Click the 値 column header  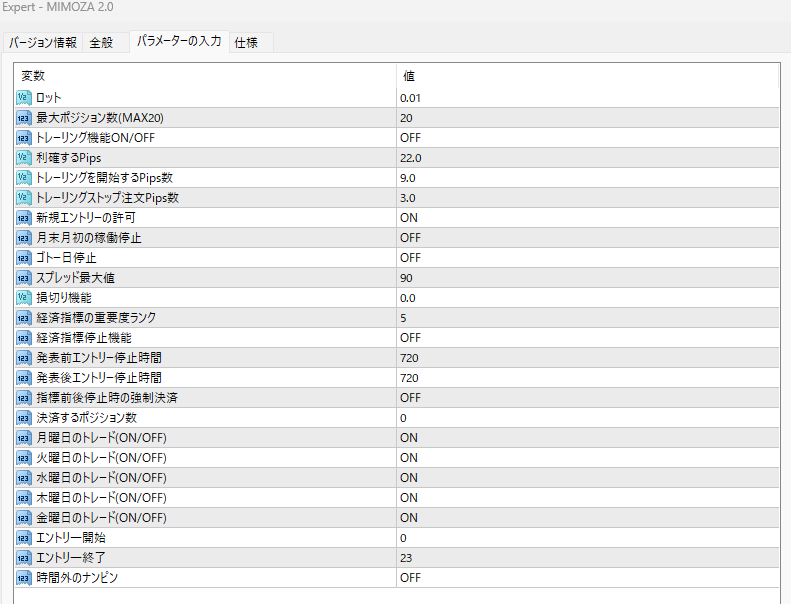click(x=409, y=76)
